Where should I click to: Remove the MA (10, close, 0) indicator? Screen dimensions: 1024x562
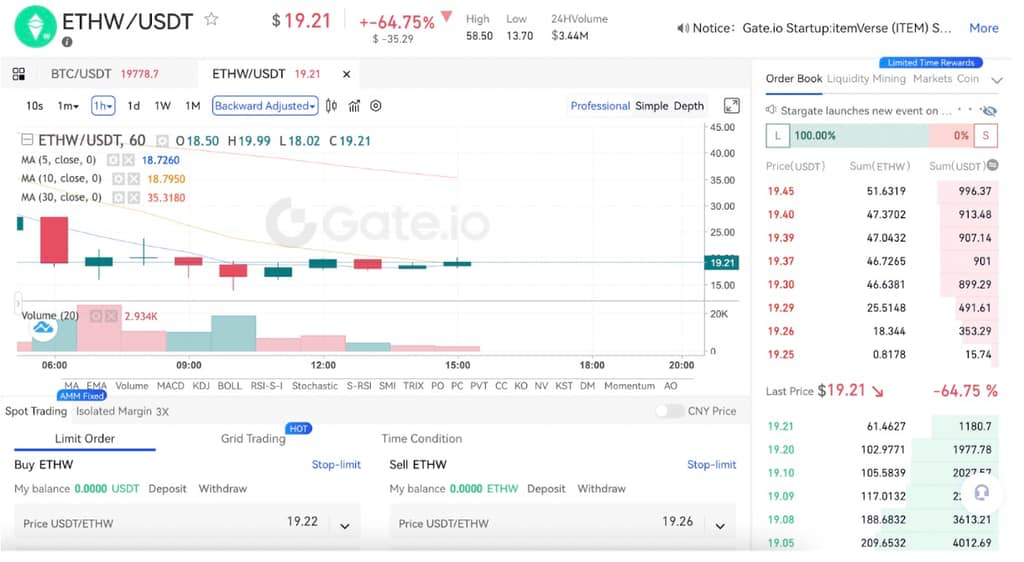point(134,179)
